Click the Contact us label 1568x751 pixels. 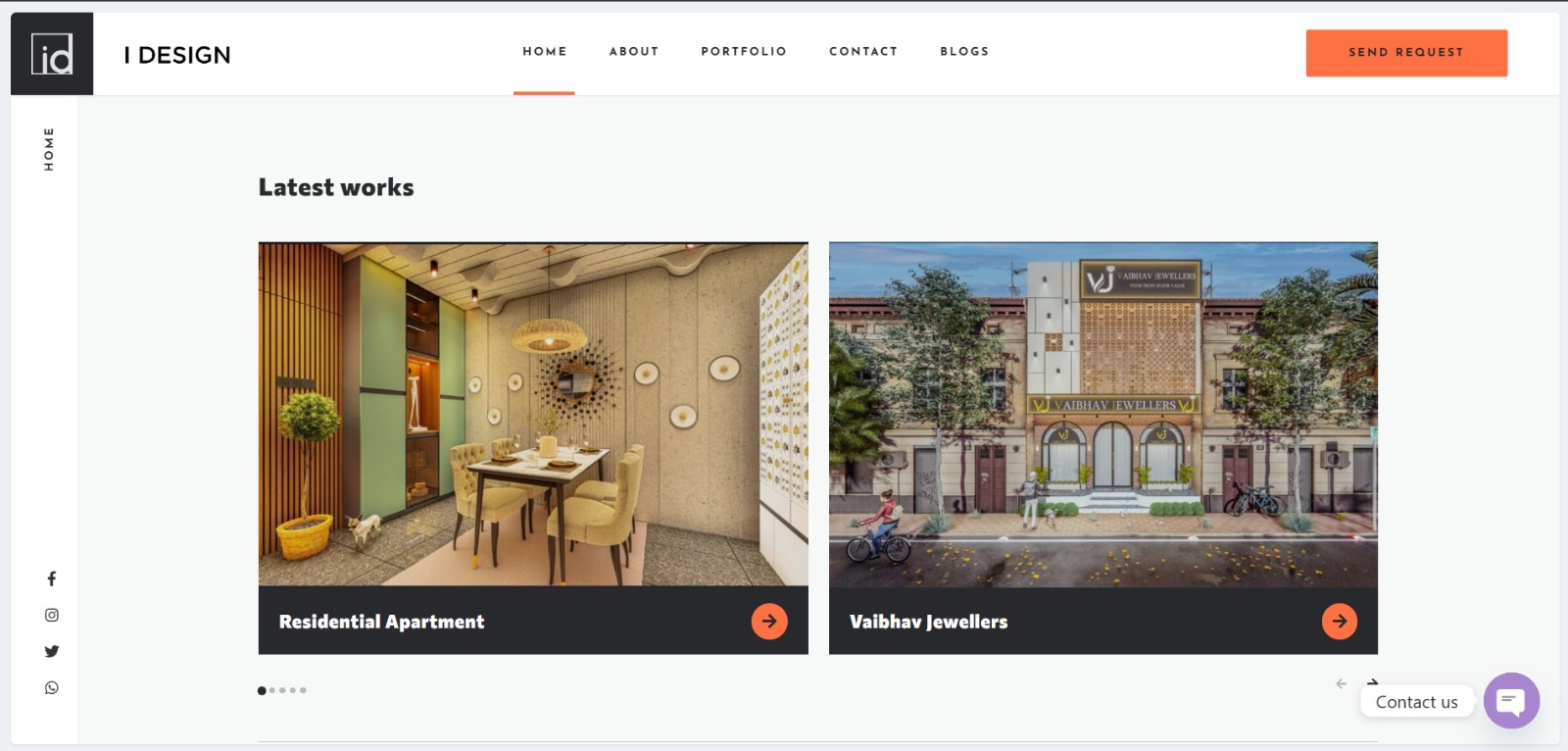click(1416, 702)
